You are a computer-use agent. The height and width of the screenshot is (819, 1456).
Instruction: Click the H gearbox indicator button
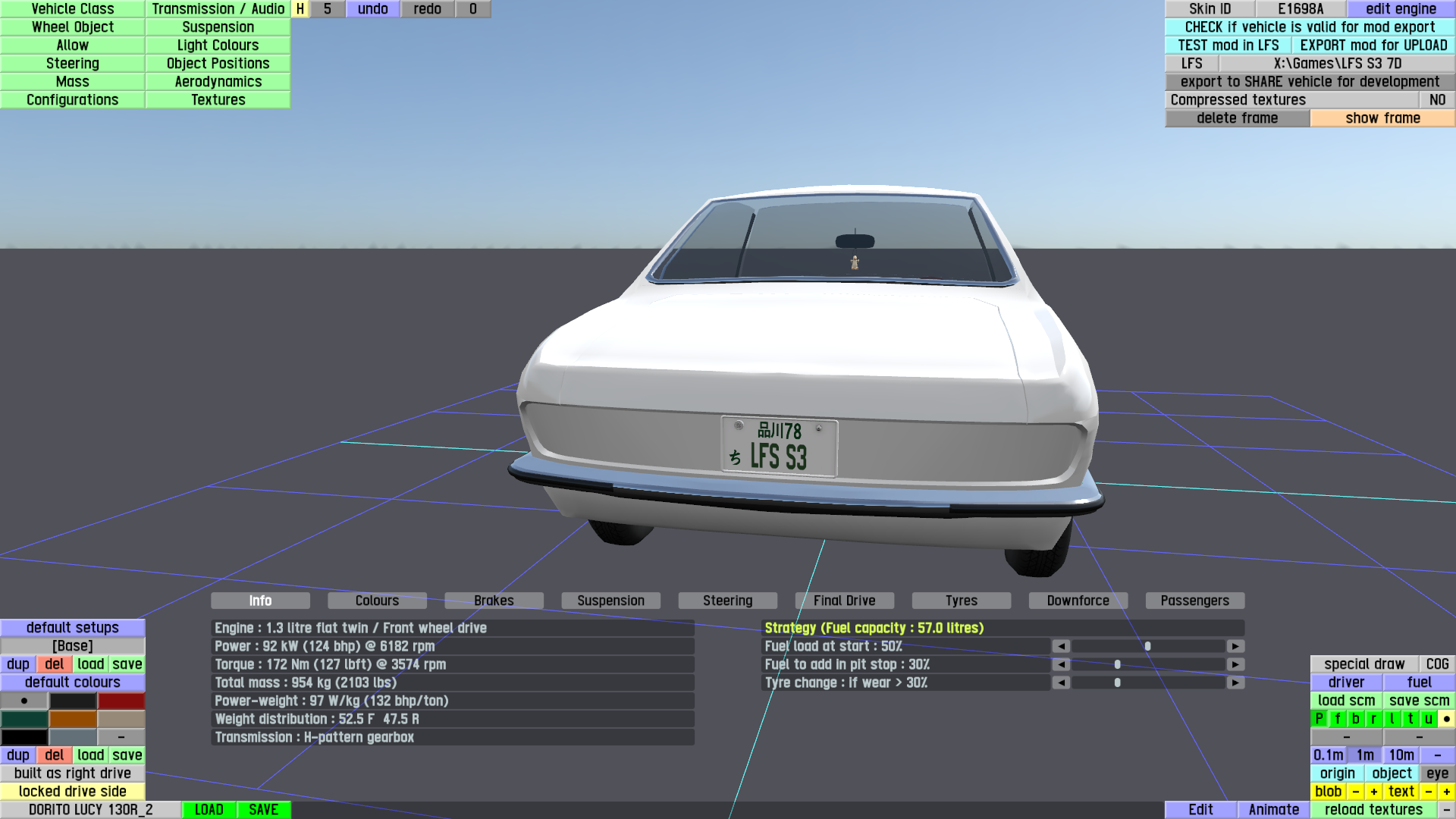pyautogui.click(x=300, y=9)
